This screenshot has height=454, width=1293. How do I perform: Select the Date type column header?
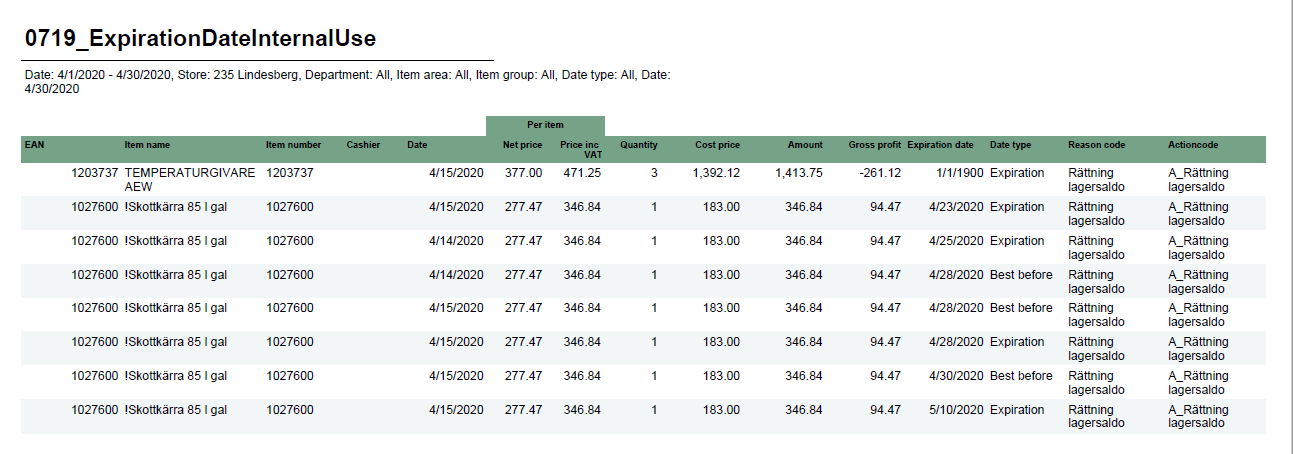[x=1010, y=145]
